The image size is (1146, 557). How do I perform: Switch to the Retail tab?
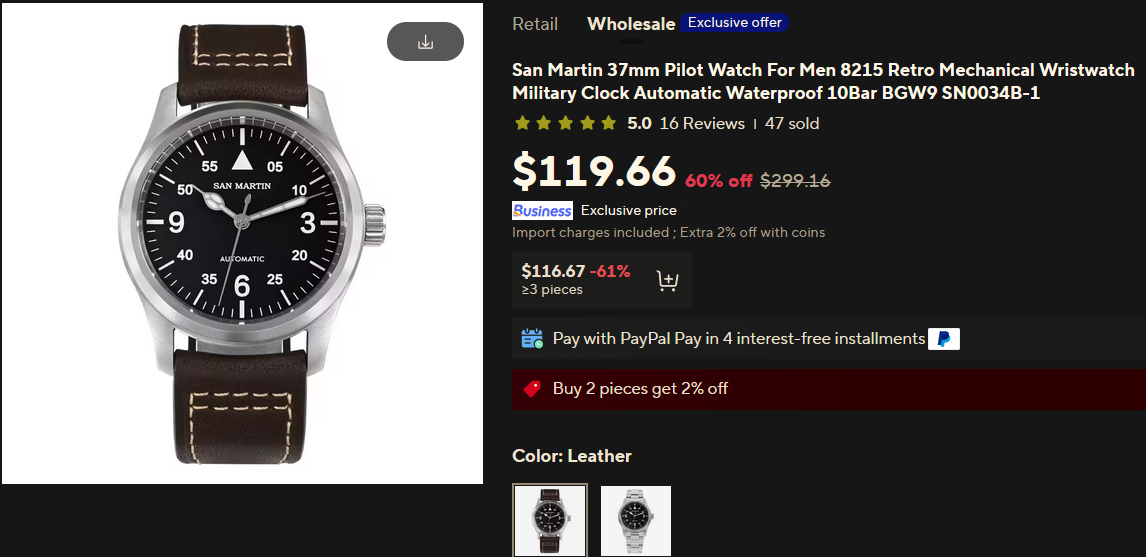(535, 24)
